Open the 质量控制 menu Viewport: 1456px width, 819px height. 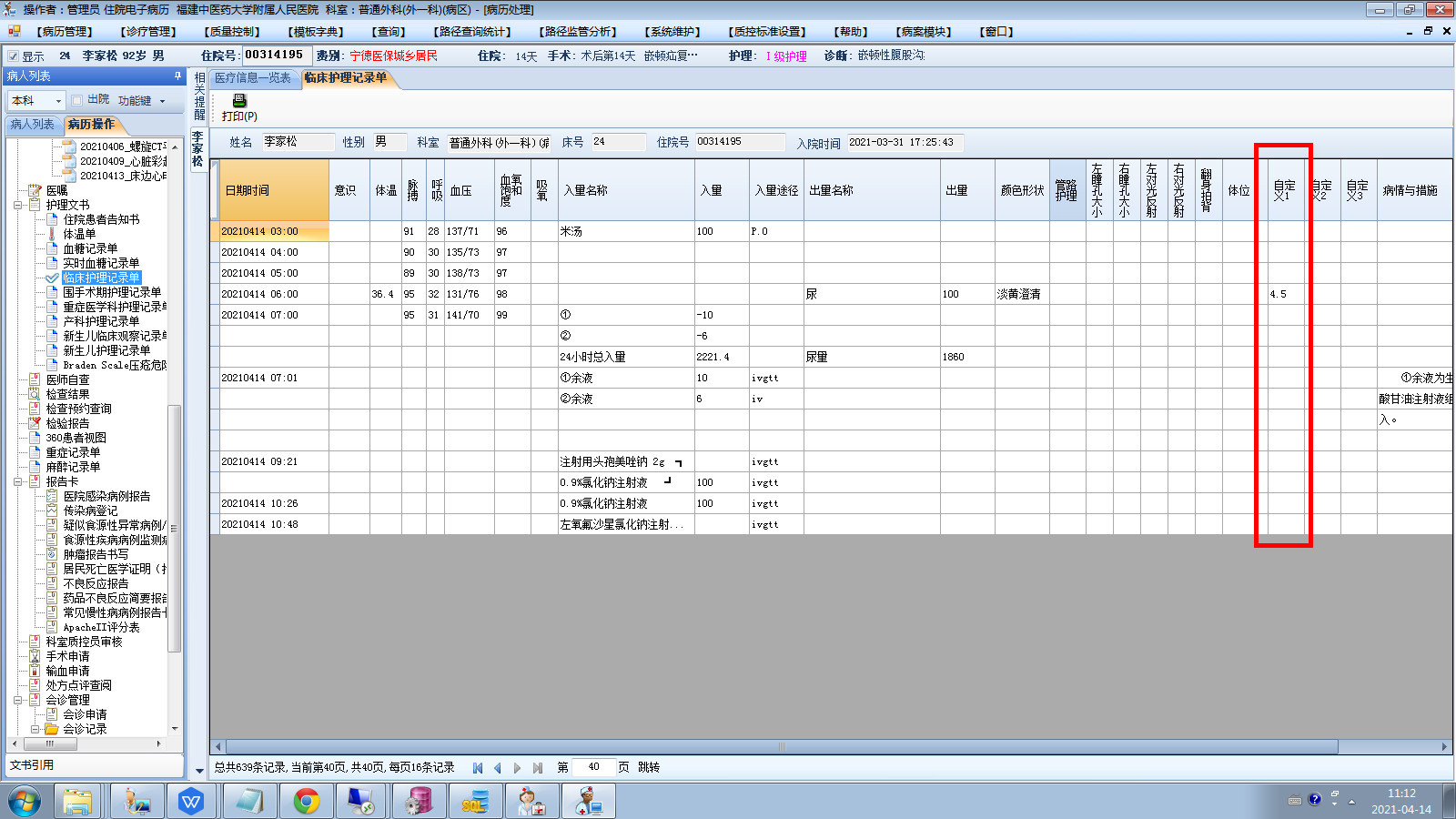click(x=233, y=32)
